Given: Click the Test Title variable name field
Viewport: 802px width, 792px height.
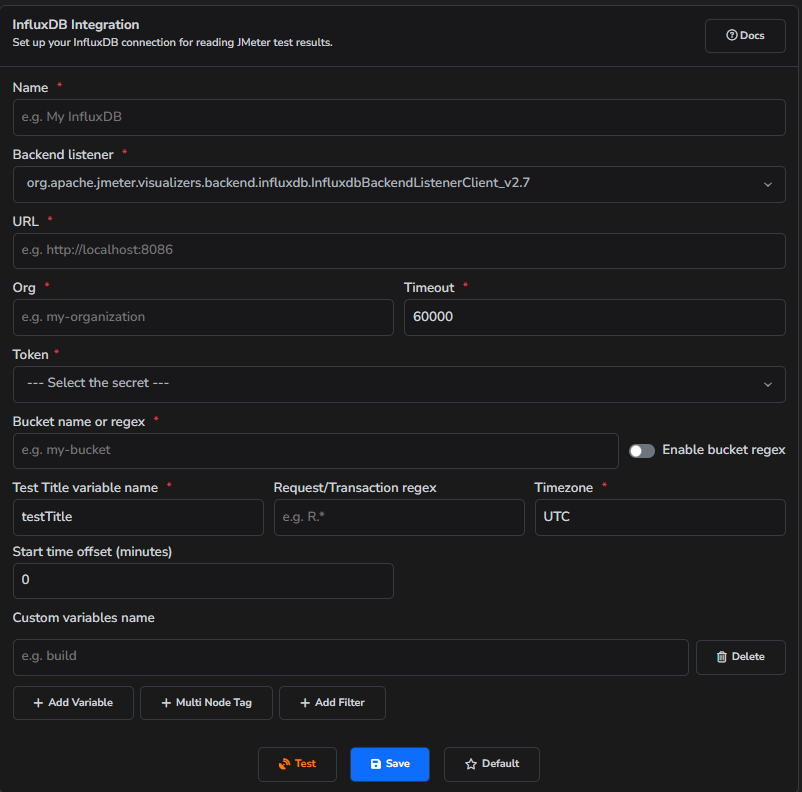Looking at the screenshot, I should click(x=138, y=517).
